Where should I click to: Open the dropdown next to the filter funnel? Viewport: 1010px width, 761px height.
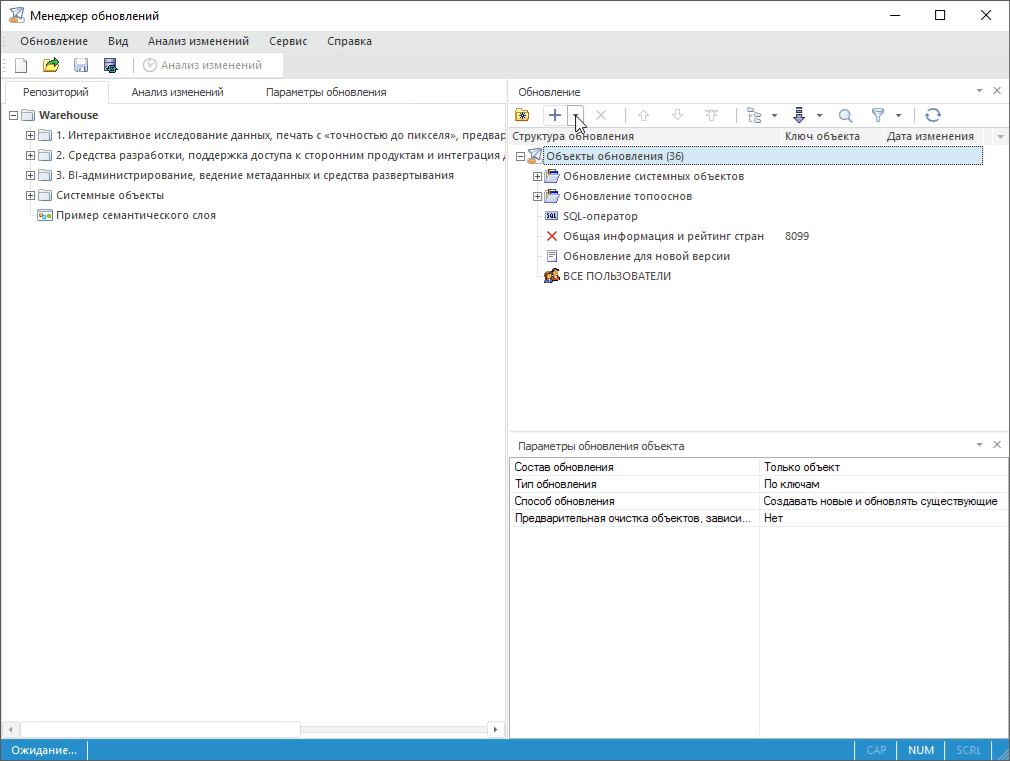898,116
